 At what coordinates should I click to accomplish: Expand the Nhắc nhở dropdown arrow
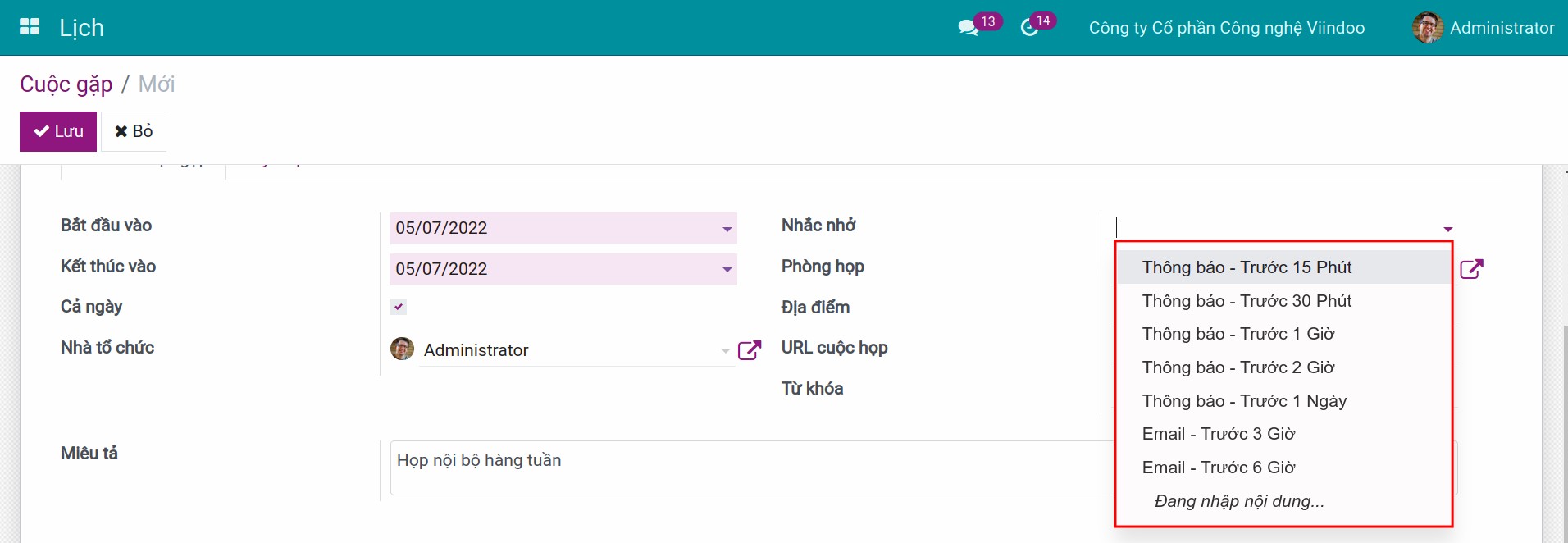coord(1448,230)
